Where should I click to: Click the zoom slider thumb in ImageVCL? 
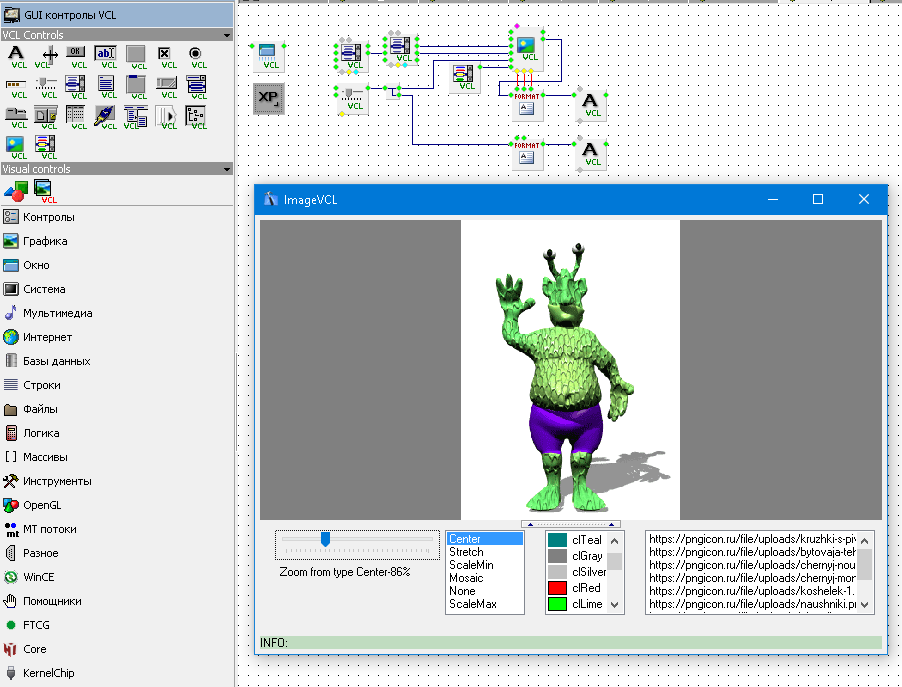325,539
